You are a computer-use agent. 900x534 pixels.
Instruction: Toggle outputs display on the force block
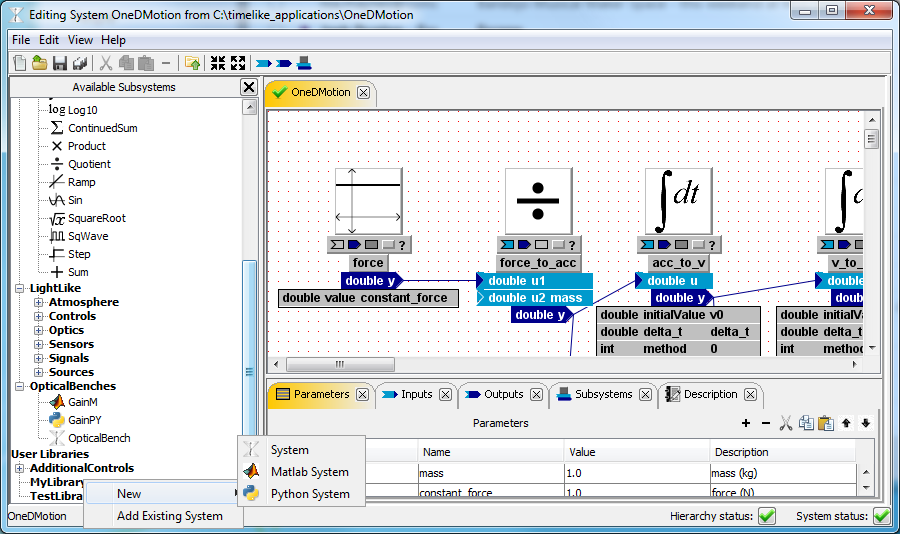coord(354,245)
